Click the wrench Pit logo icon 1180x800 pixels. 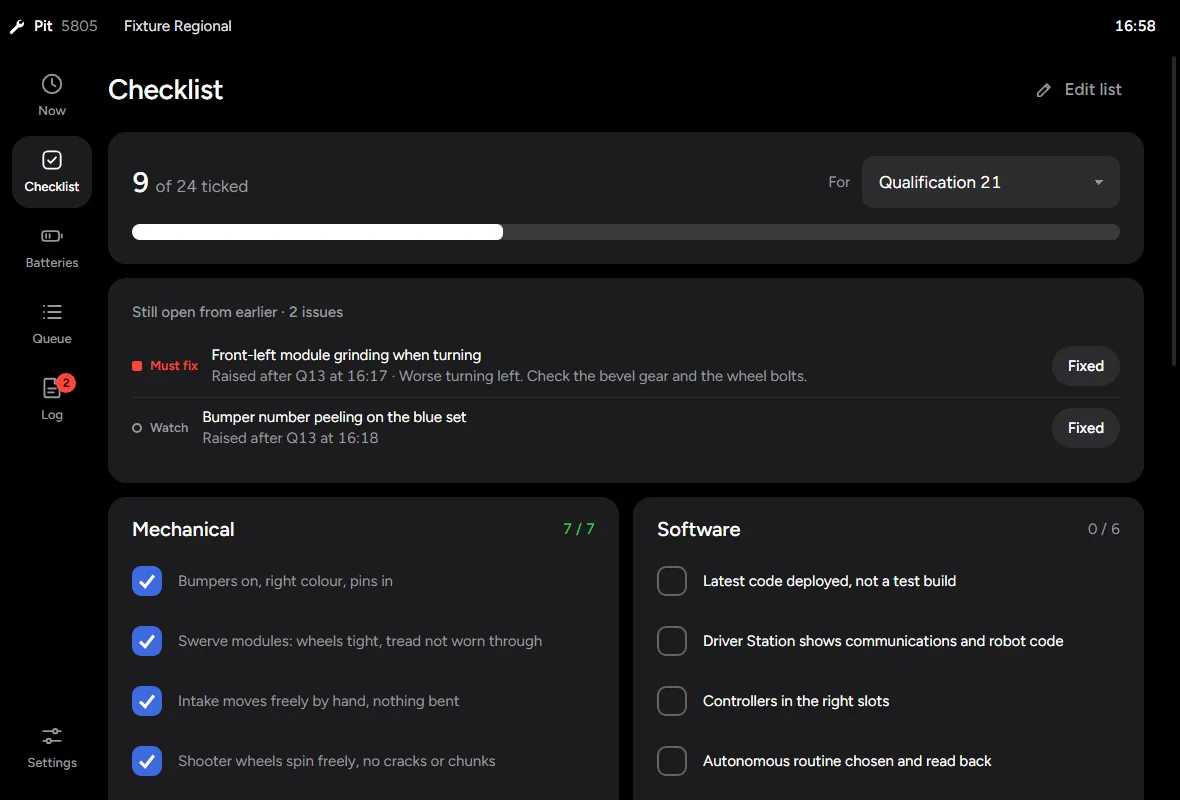pos(17,27)
